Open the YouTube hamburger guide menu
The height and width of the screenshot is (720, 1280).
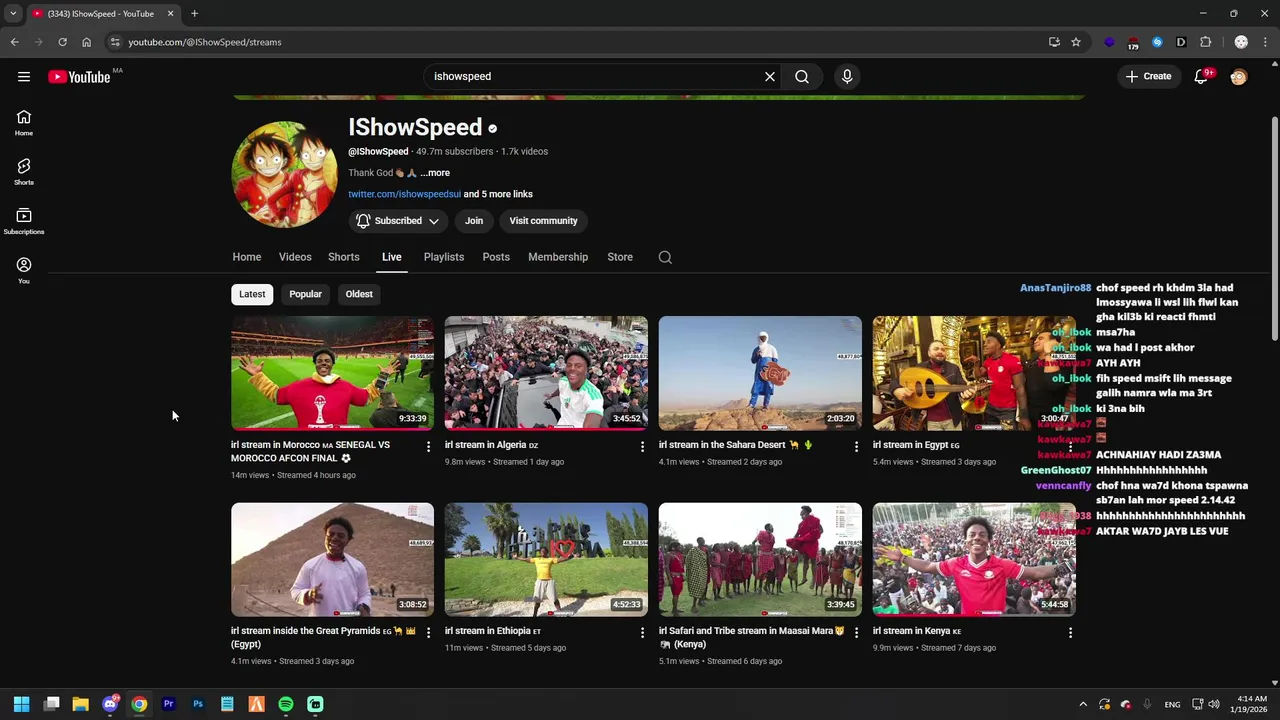[x=24, y=77]
